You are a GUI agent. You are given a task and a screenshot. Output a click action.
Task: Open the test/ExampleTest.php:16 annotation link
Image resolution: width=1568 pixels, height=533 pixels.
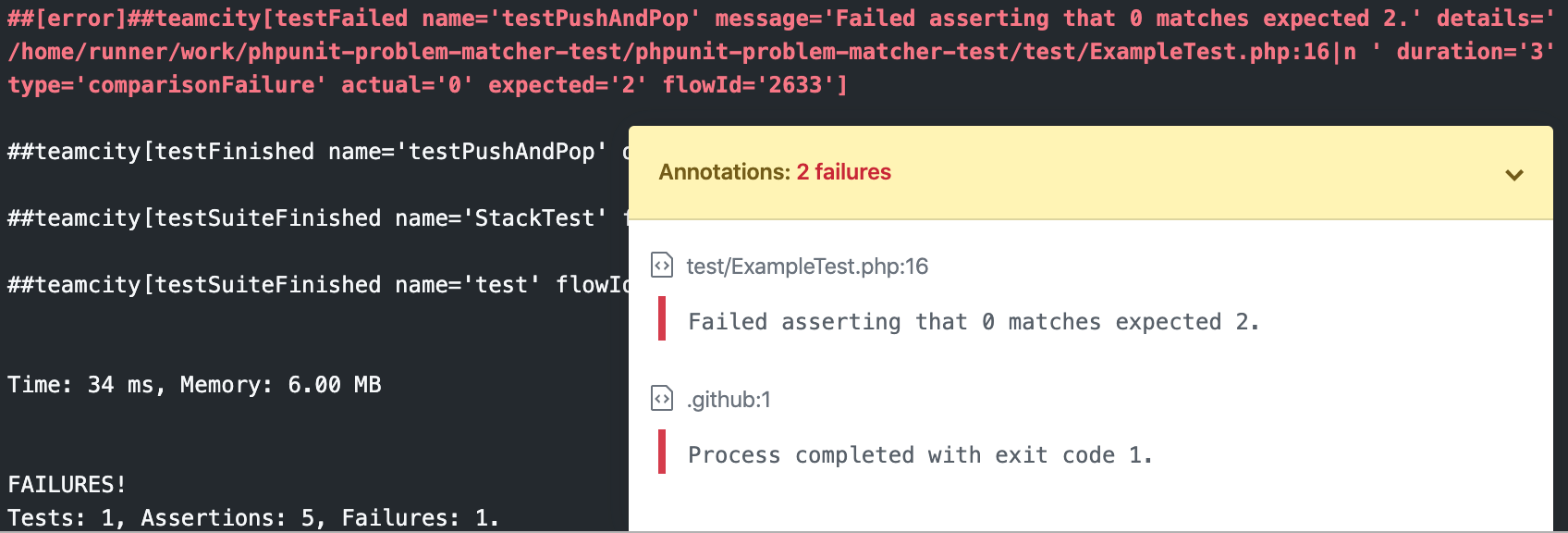click(x=807, y=266)
